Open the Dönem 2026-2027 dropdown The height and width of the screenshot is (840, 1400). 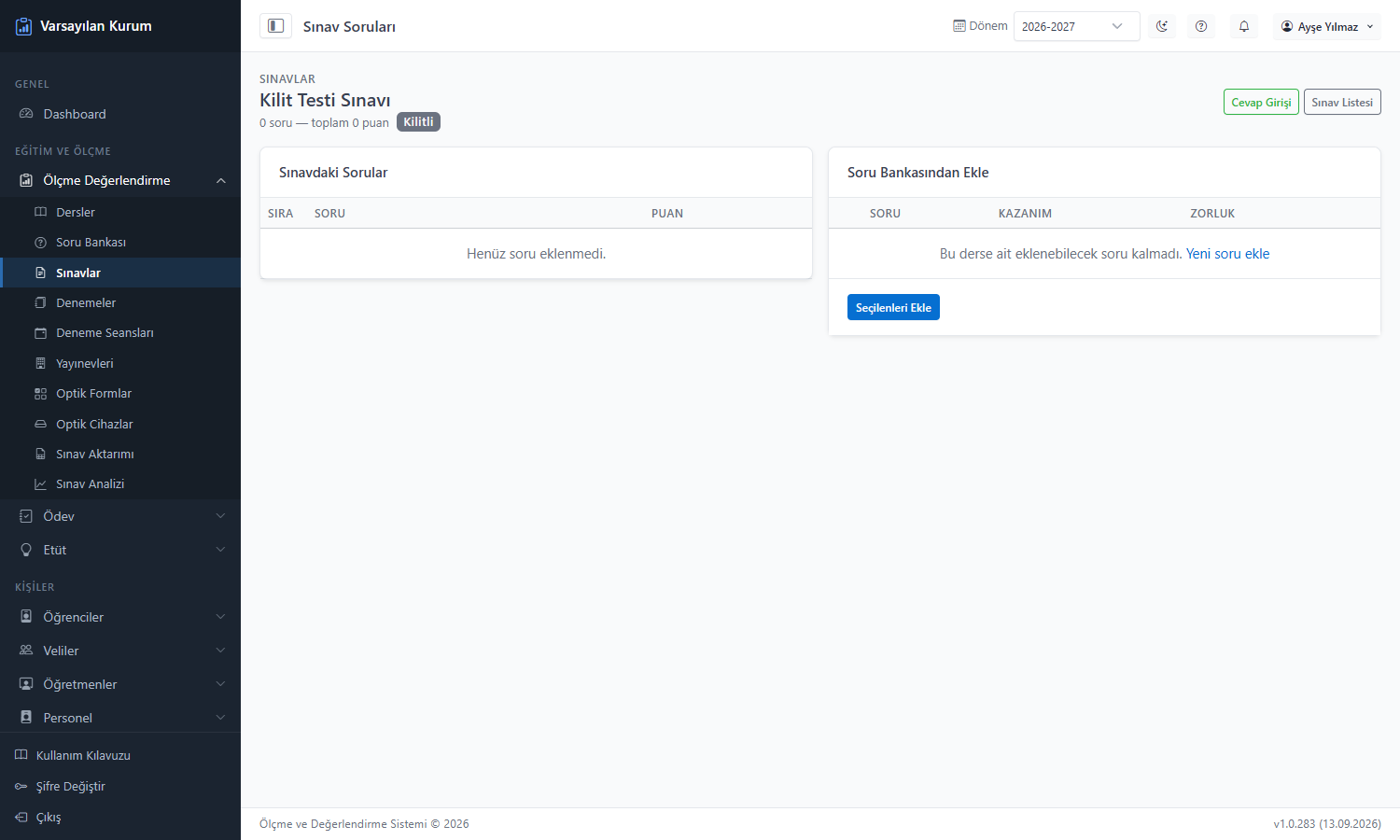pyautogui.click(x=1076, y=26)
